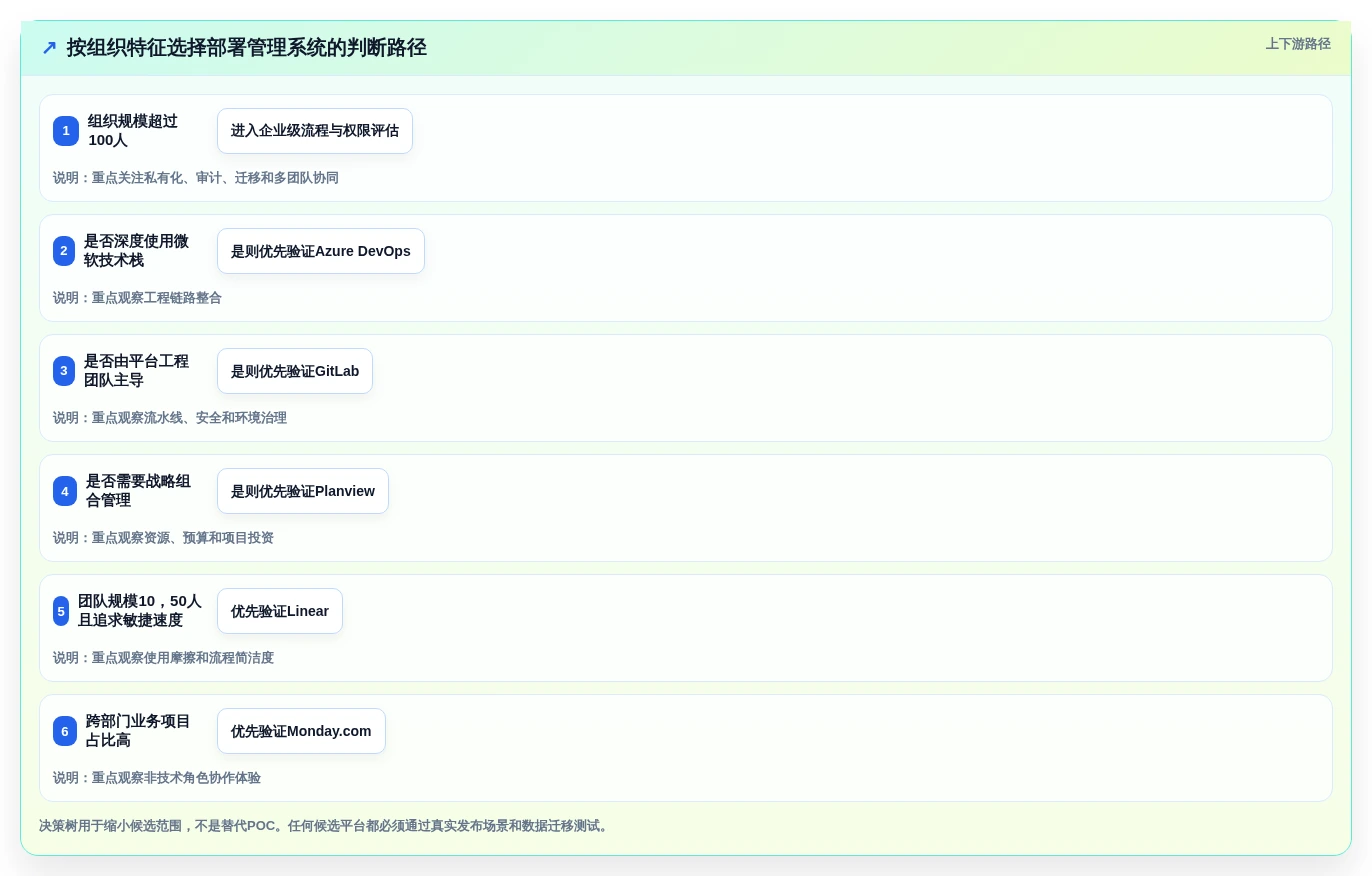
Task: Select the 是则优先验证GitLab outcome
Action: click(x=295, y=371)
